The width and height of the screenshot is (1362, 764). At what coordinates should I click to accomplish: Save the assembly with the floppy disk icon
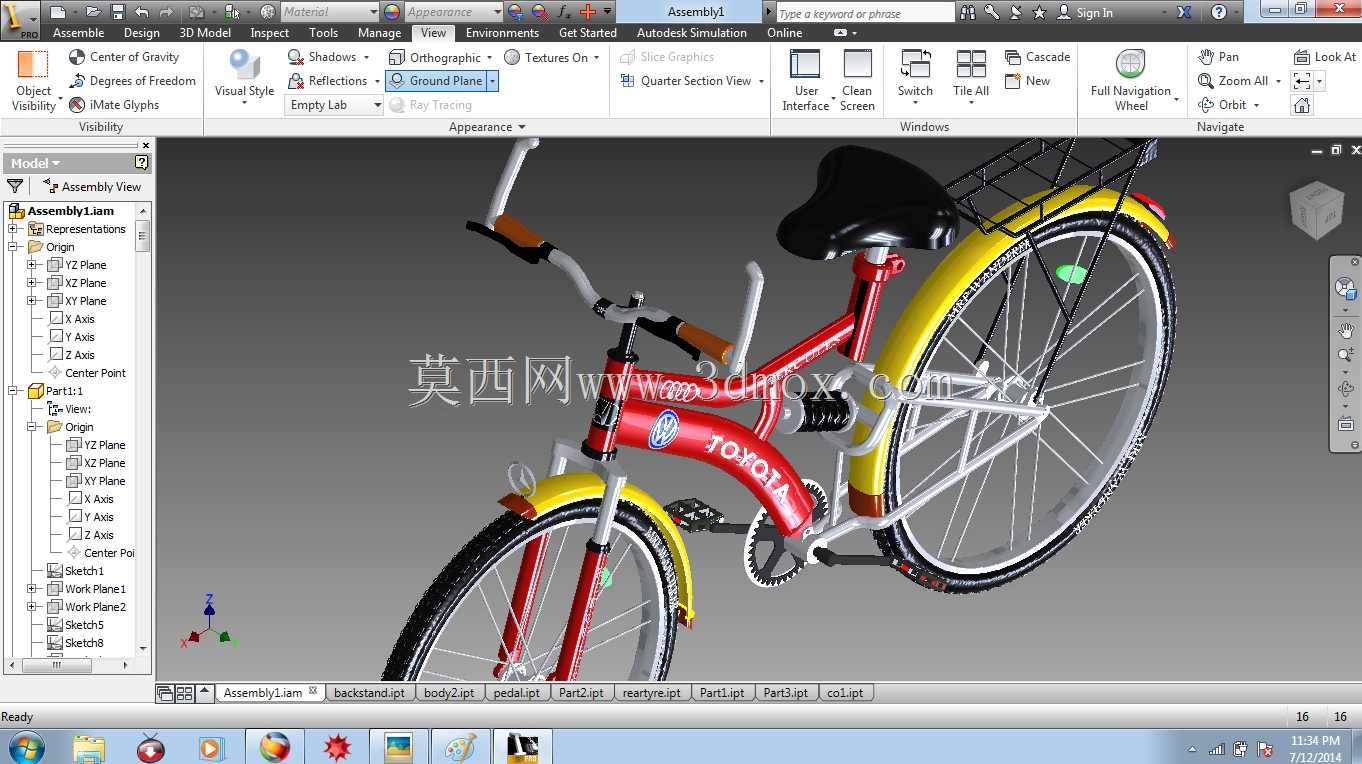point(118,12)
